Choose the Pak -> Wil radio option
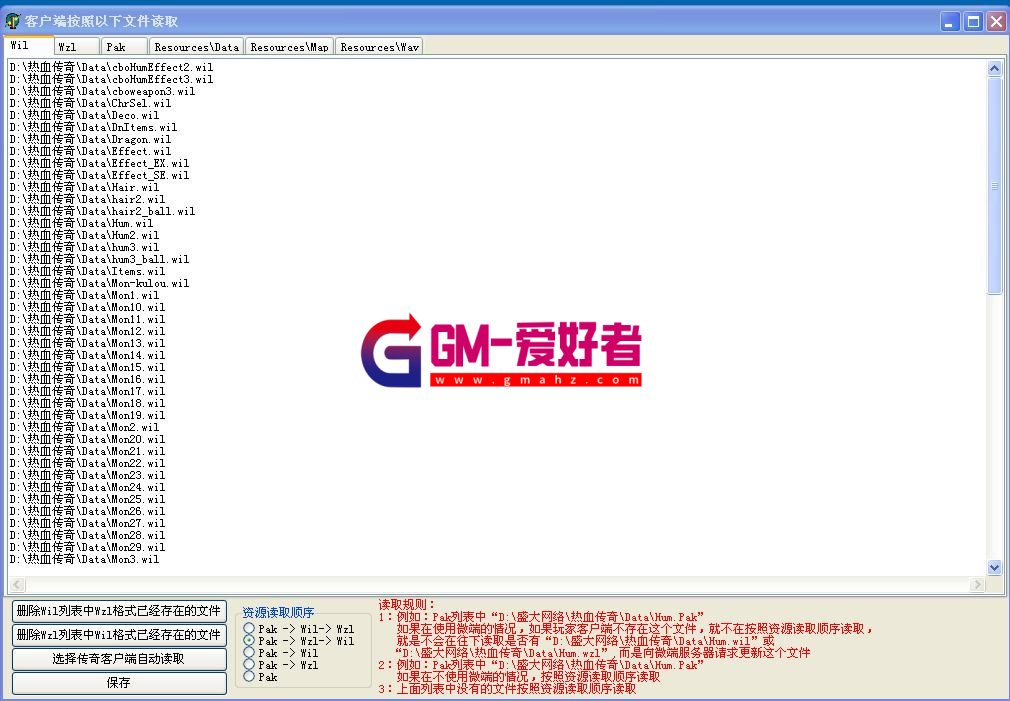This screenshot has width=1010, height=701. point(281,653)
